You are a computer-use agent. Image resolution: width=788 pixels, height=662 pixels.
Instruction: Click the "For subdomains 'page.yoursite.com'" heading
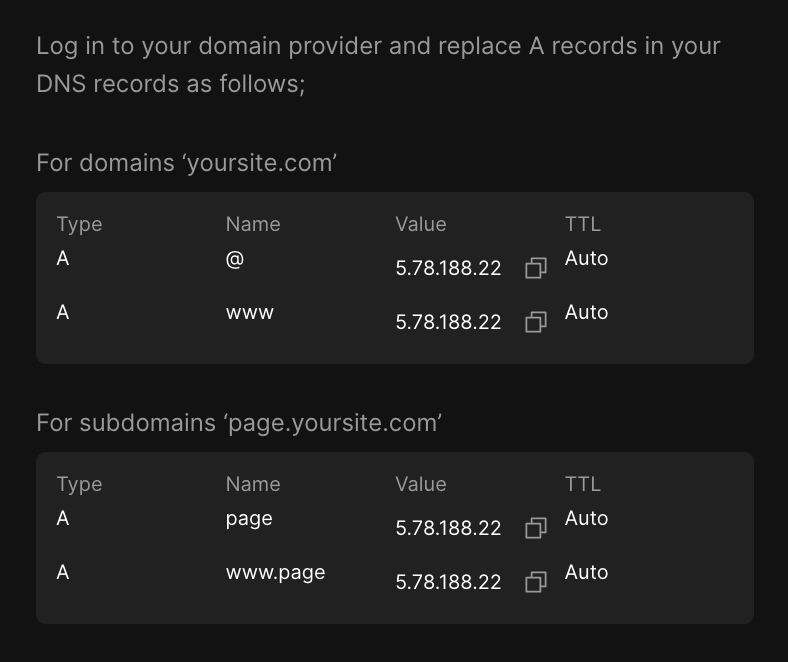(239, 423)
